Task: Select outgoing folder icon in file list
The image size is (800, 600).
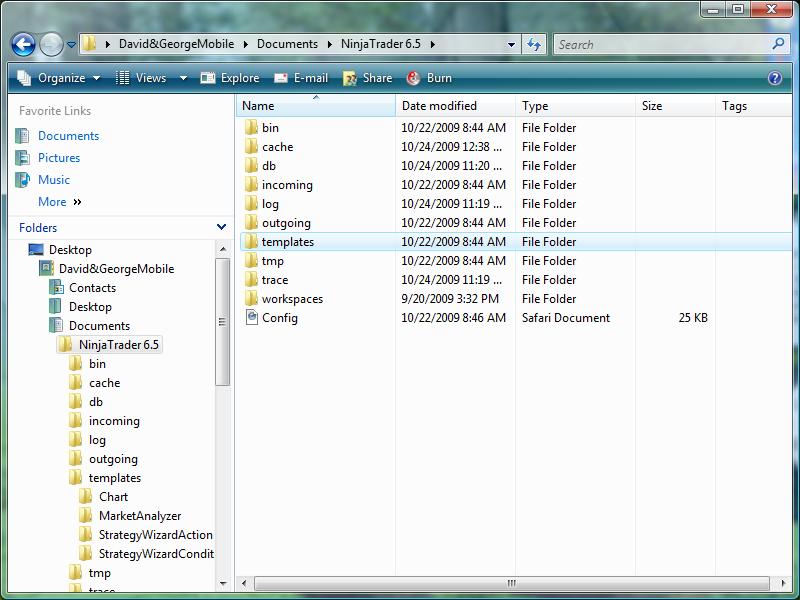Action: [x=251, y=222]
